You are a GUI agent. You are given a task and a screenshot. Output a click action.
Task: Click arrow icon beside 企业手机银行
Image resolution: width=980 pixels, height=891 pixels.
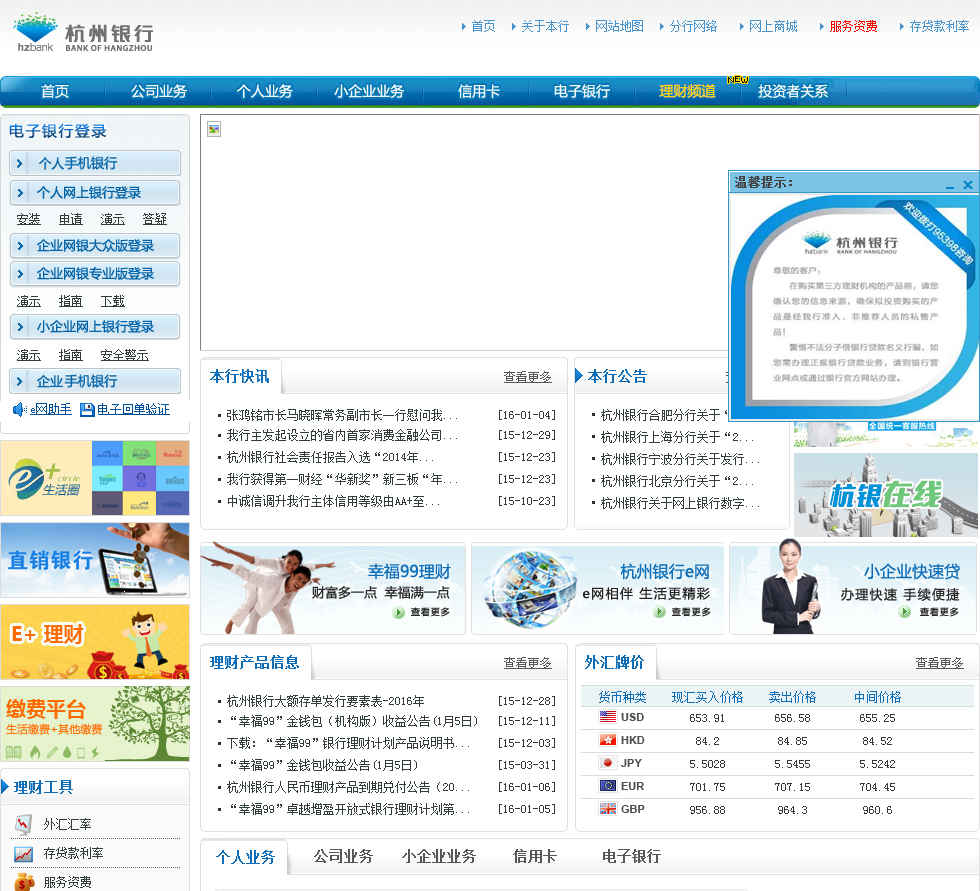[x=19, y=381]
